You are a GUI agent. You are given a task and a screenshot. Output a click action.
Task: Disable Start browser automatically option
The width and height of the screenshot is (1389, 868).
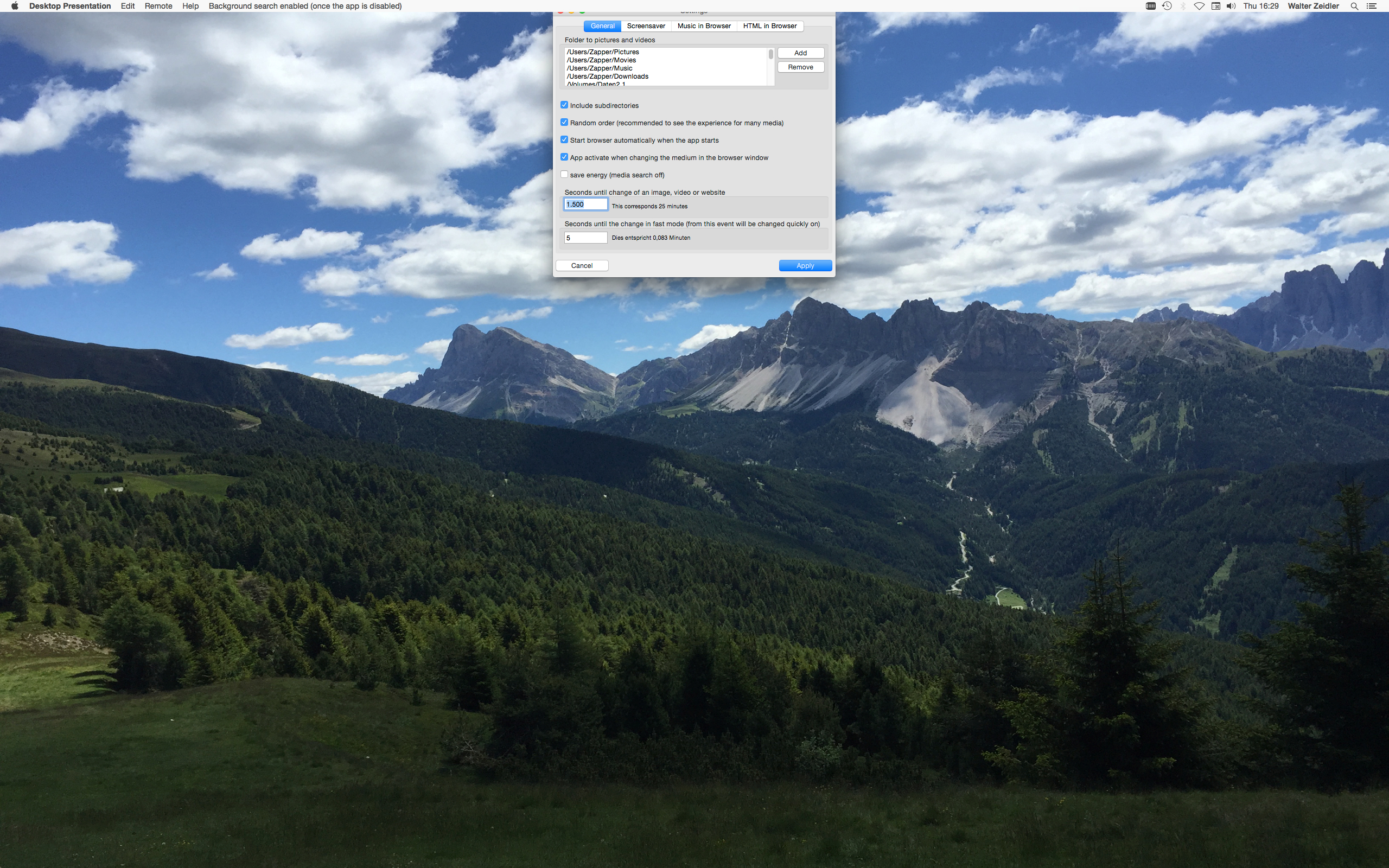(x=564, y=139)
